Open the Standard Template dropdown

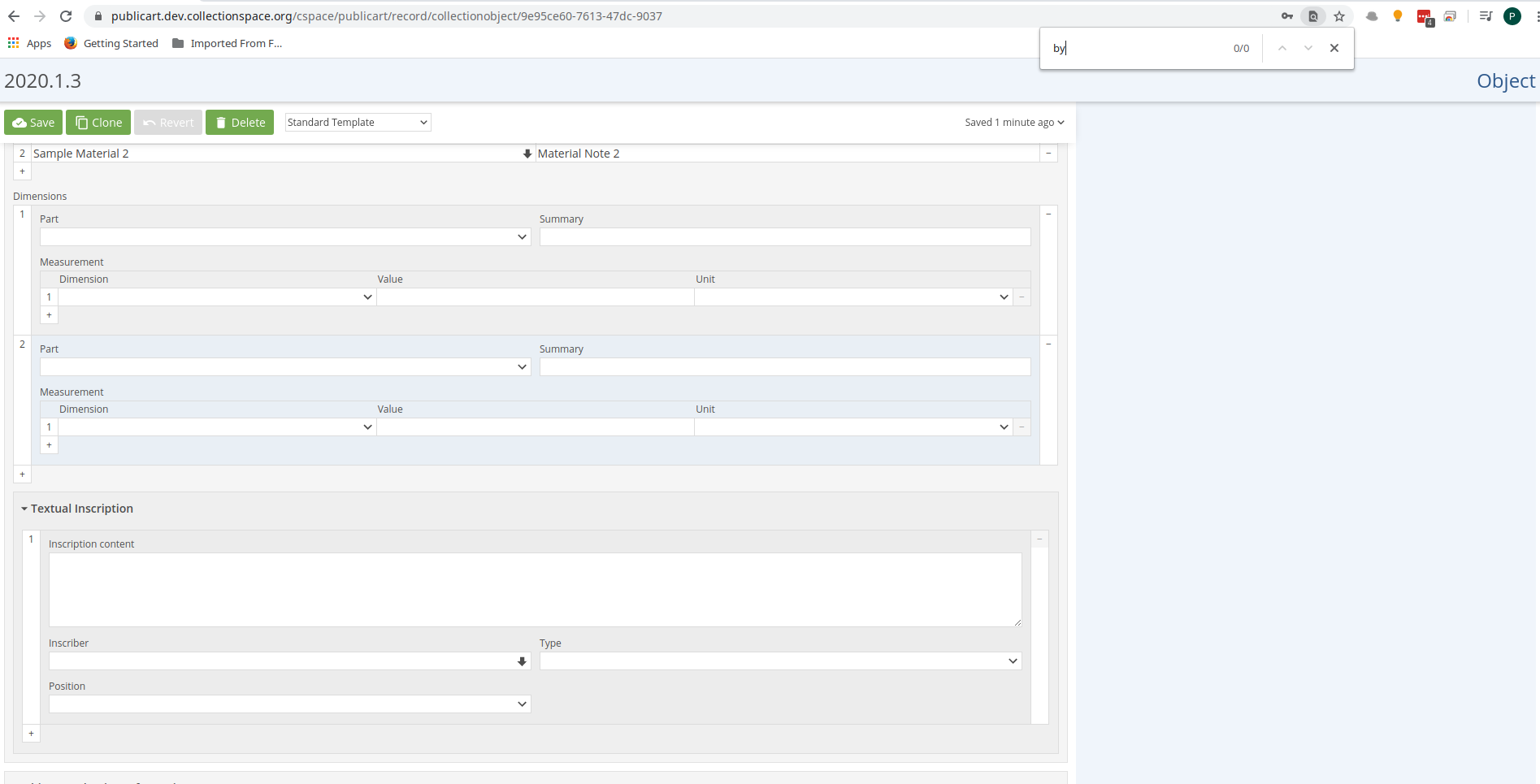coord(357,122)
